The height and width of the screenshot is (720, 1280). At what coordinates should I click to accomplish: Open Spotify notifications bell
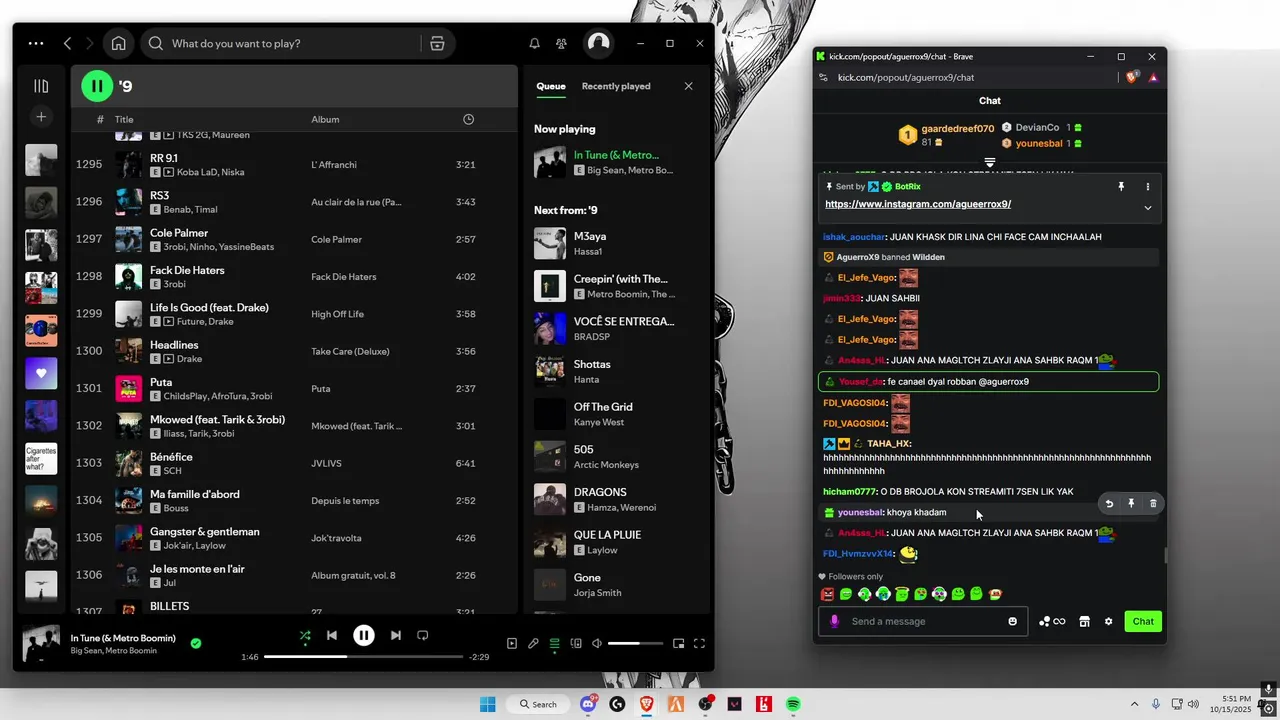coord(534,43)
